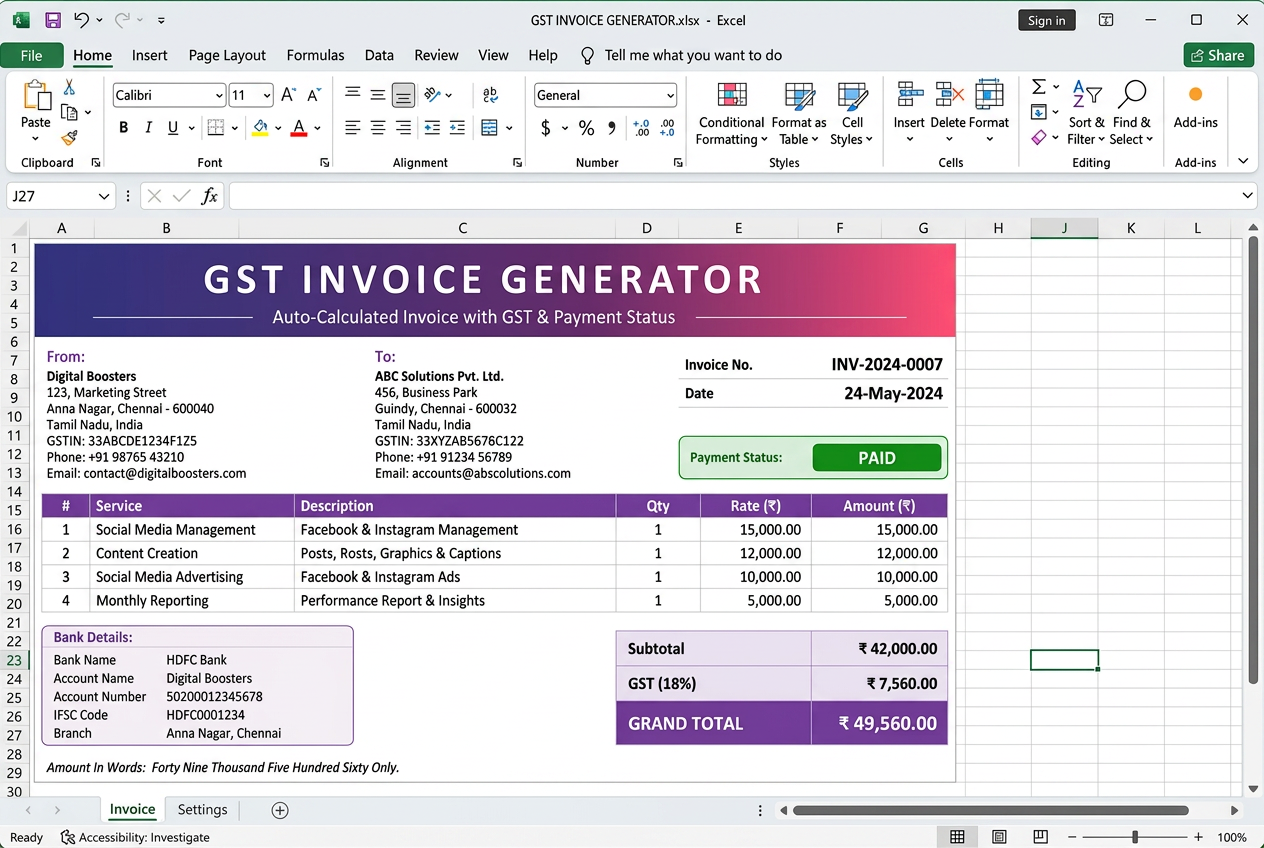Click the Merge & Center icon
This screenshot has width=1264, height=848.
point(490,127)
